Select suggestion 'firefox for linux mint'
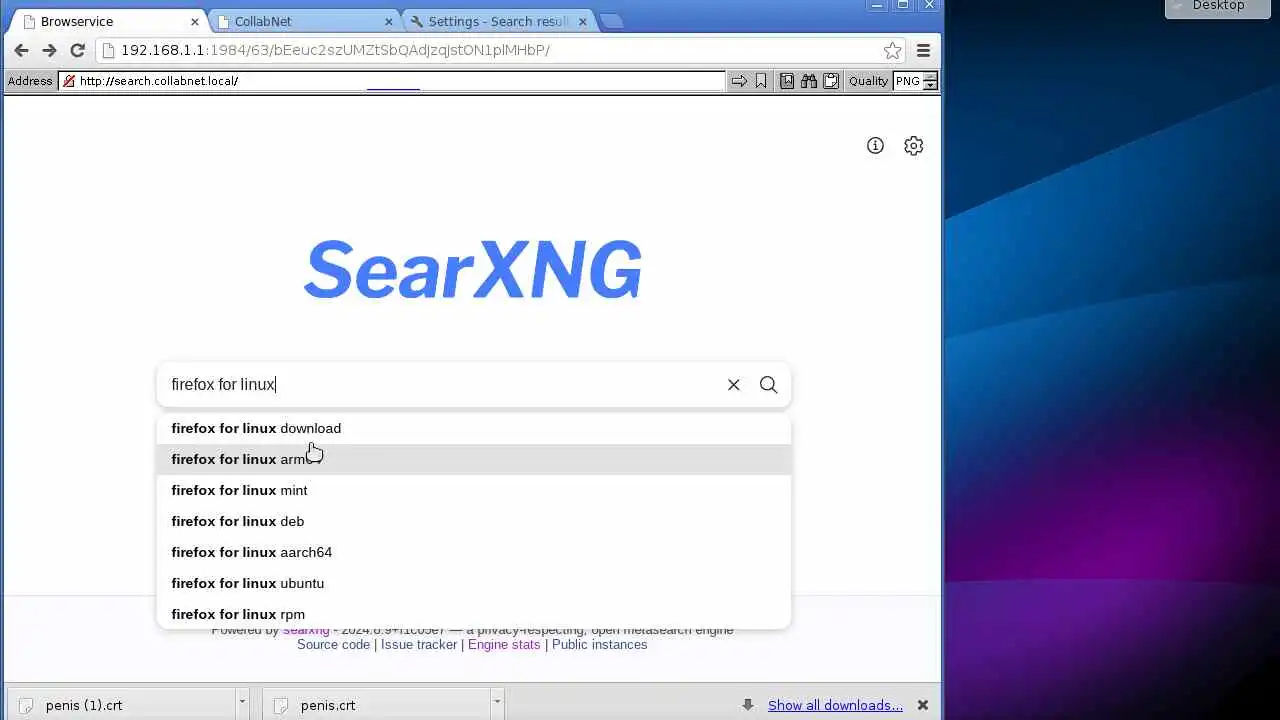 474,490
